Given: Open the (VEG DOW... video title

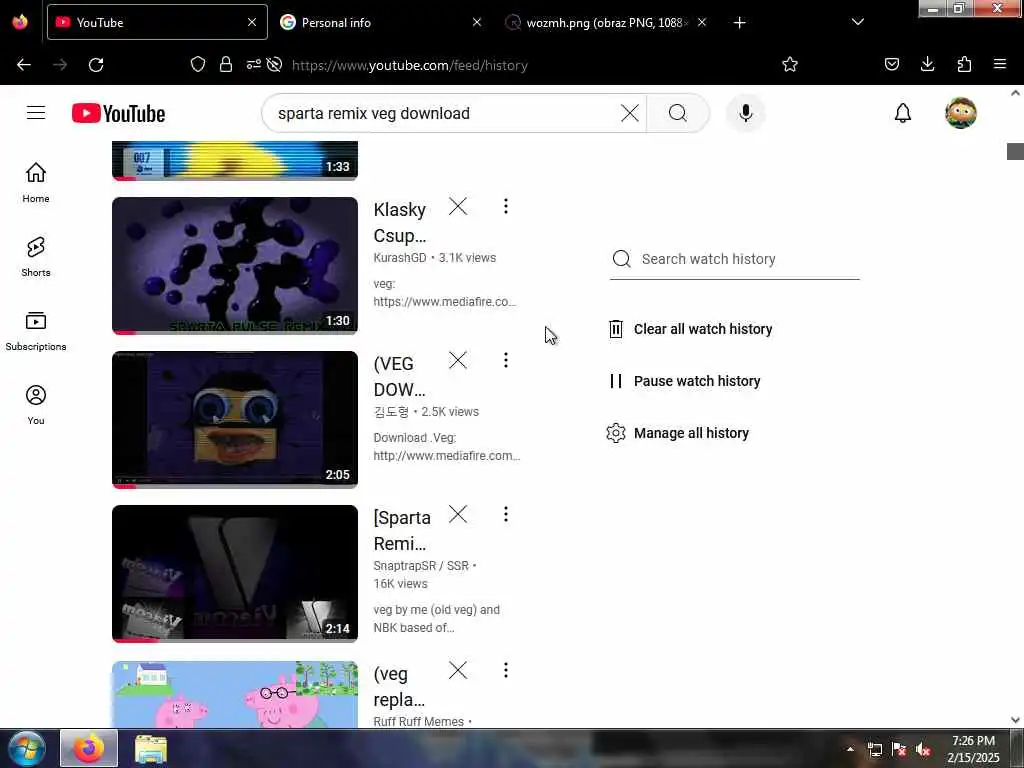Looking at the screenshot, I should click(399, 377).
